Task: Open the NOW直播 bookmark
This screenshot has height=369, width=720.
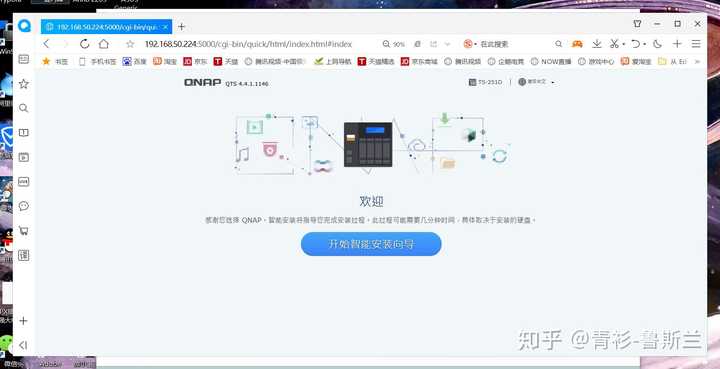Action: (x=551, y=62)
